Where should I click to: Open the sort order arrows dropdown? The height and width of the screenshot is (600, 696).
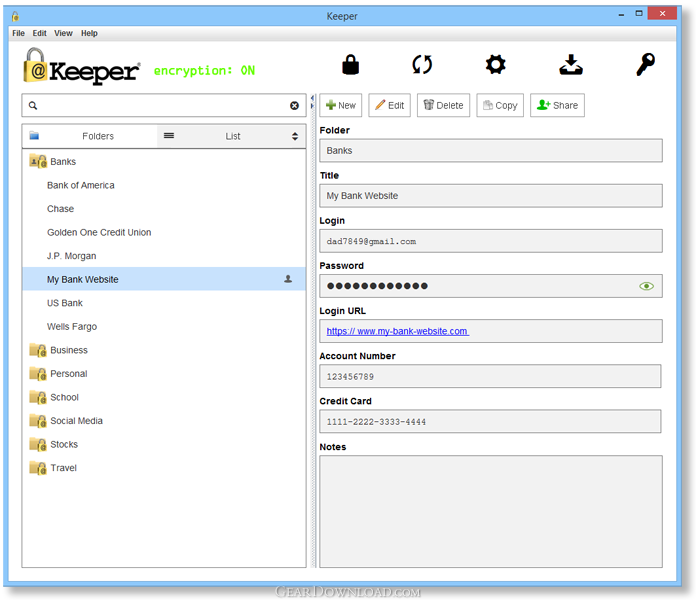pyautogui.click(x=295, y=136)
